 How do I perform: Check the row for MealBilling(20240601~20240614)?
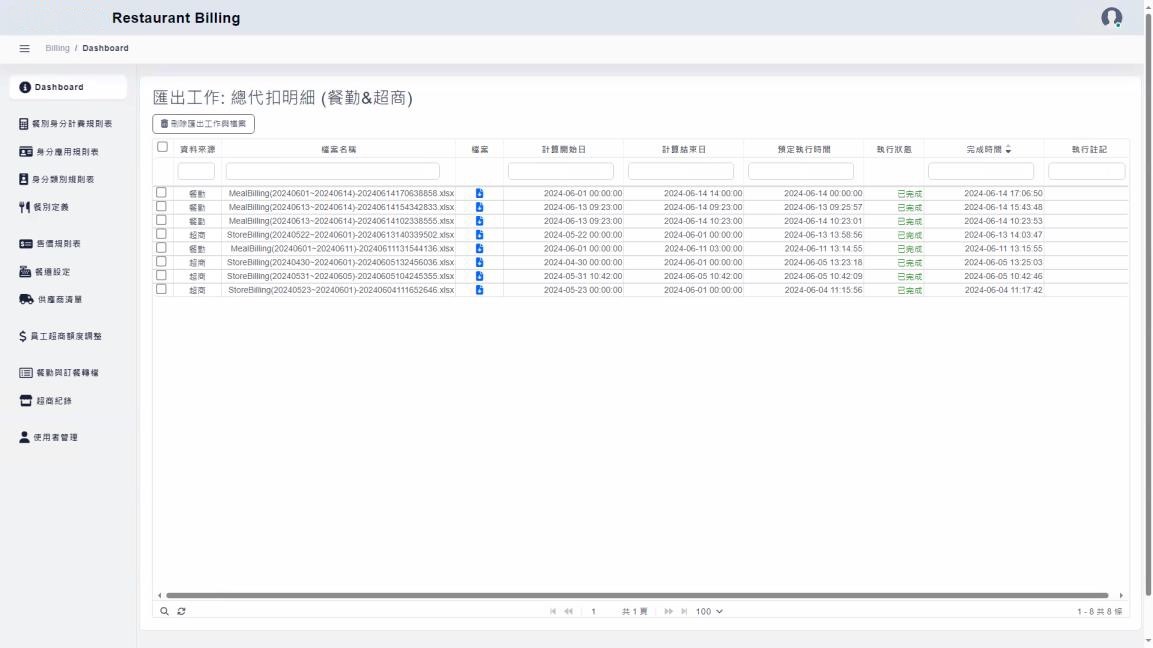[x=161, y=193]
